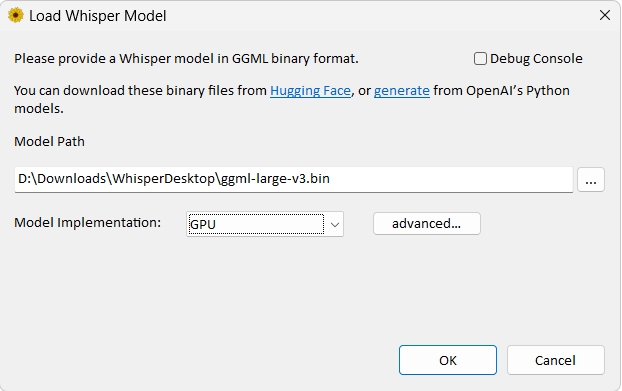
Task: Follow the generate link for Python models
Action: pos(401,91)
